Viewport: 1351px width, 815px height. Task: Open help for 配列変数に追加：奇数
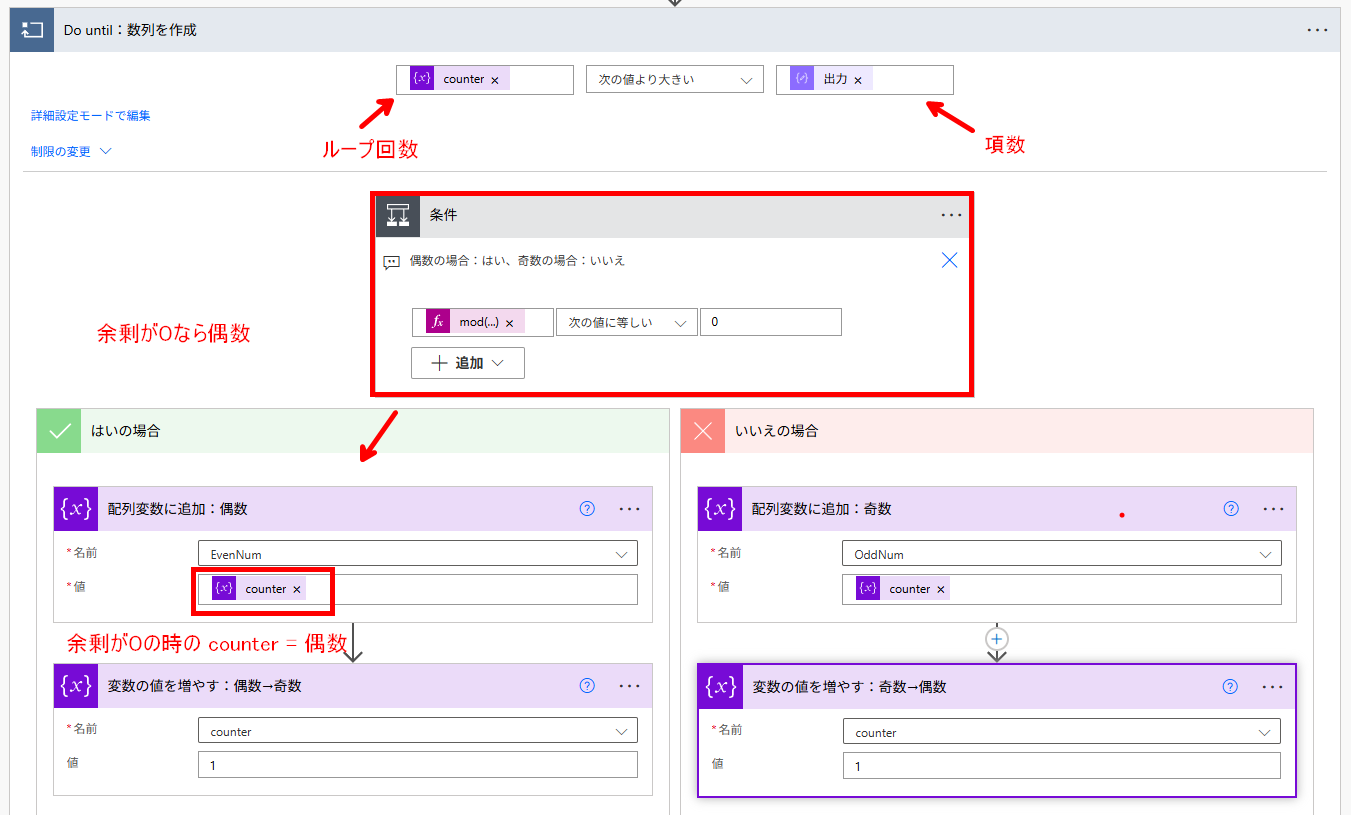click(x=1231, y=509)
